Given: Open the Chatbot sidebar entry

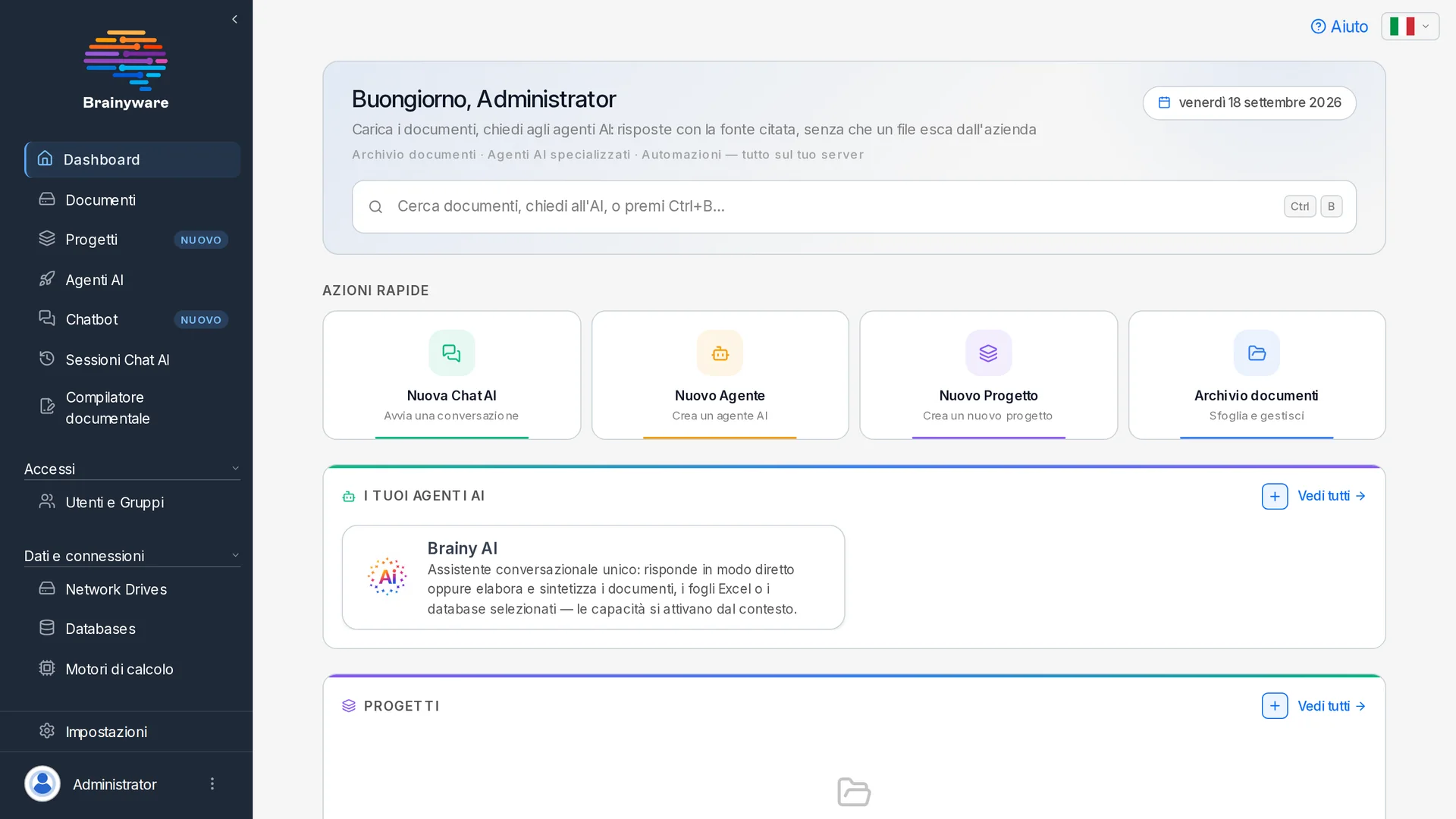Looking at the screenshot, I should point(133,319).
